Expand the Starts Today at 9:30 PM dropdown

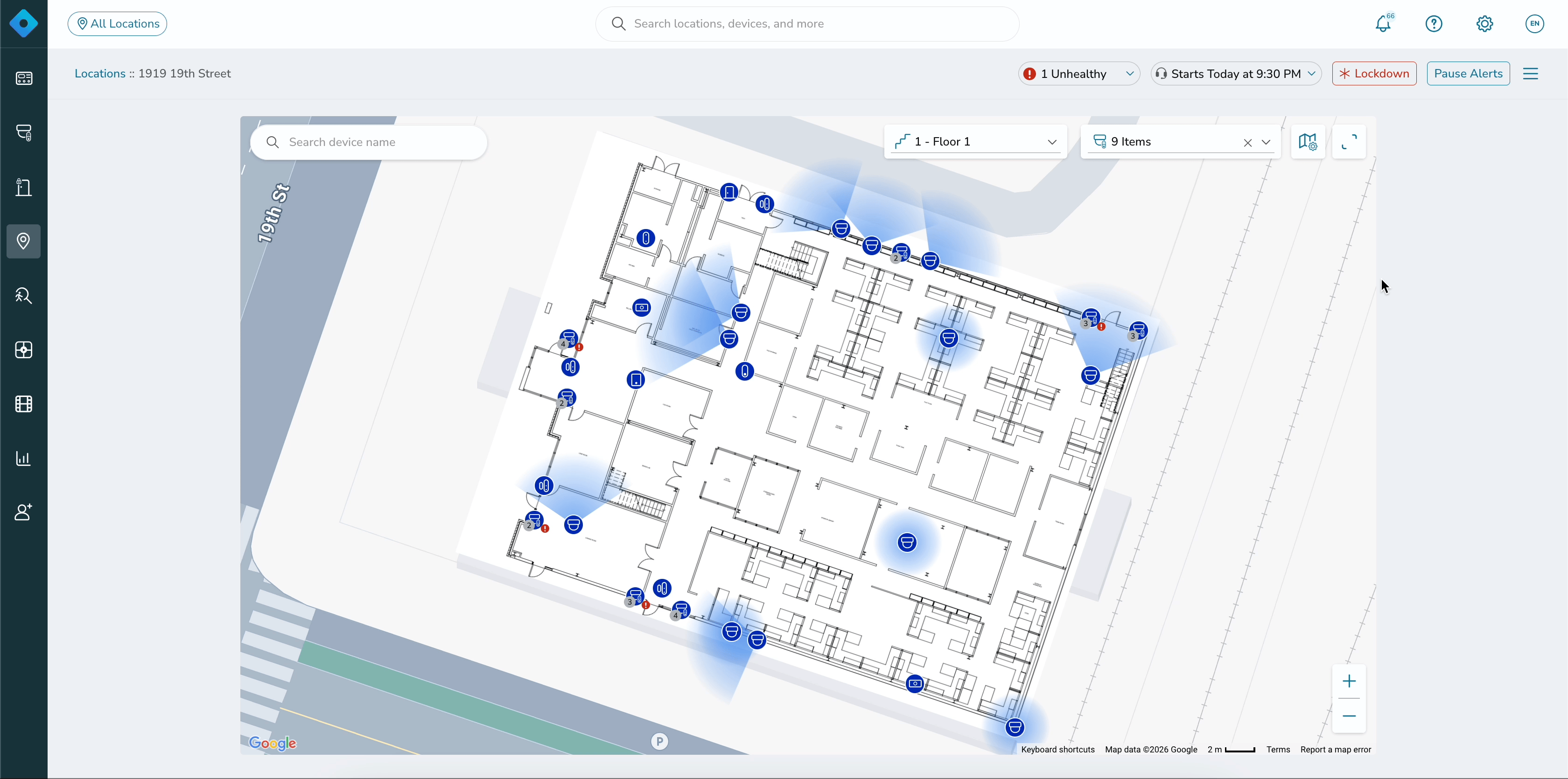(x=1236, y=74)
